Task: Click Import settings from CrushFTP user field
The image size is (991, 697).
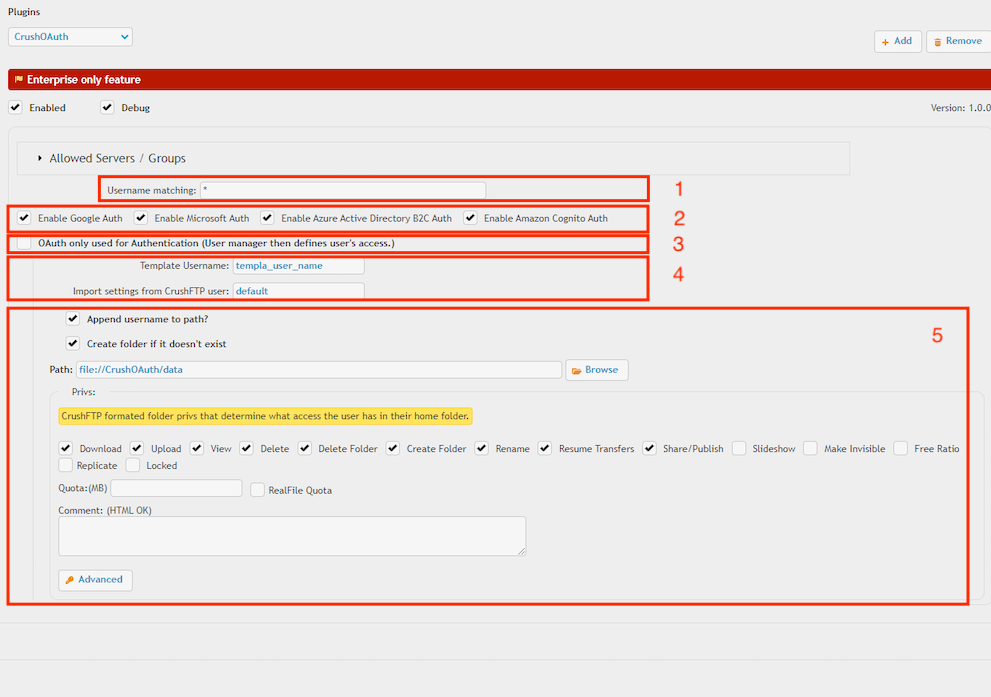Action: coord(298,291)
